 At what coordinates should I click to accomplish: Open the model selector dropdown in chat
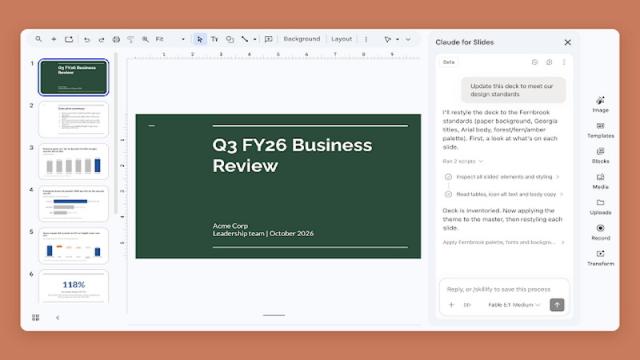[514, 305]
